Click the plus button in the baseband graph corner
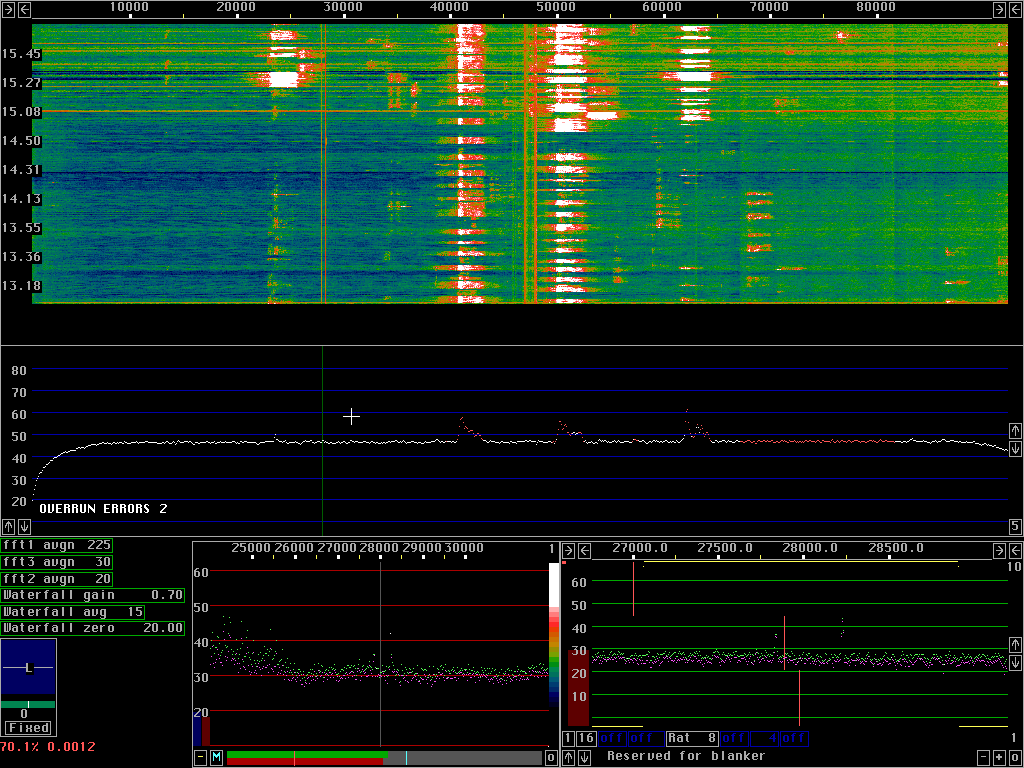The image size is (1024, 768). coord(999,758)
